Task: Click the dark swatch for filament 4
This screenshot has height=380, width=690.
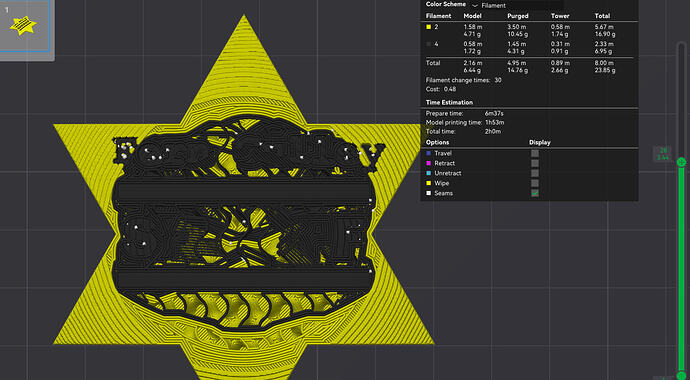Action: point(429,44)
